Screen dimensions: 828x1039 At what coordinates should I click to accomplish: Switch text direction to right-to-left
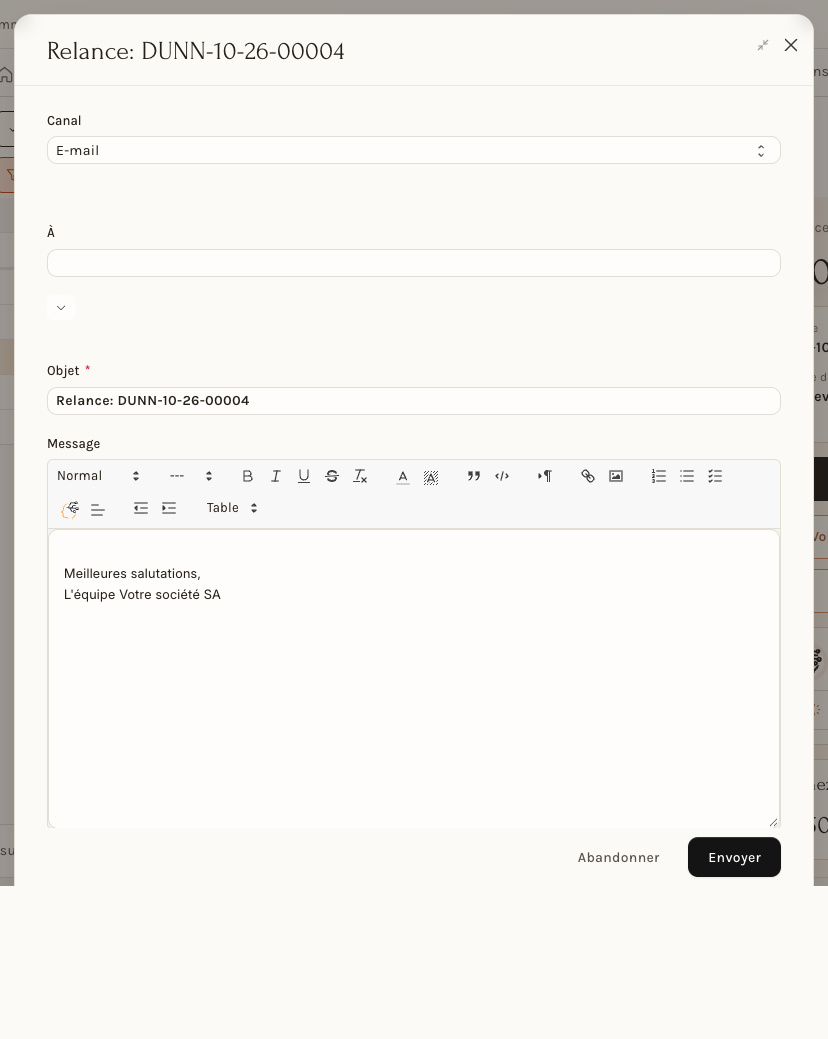544,476
